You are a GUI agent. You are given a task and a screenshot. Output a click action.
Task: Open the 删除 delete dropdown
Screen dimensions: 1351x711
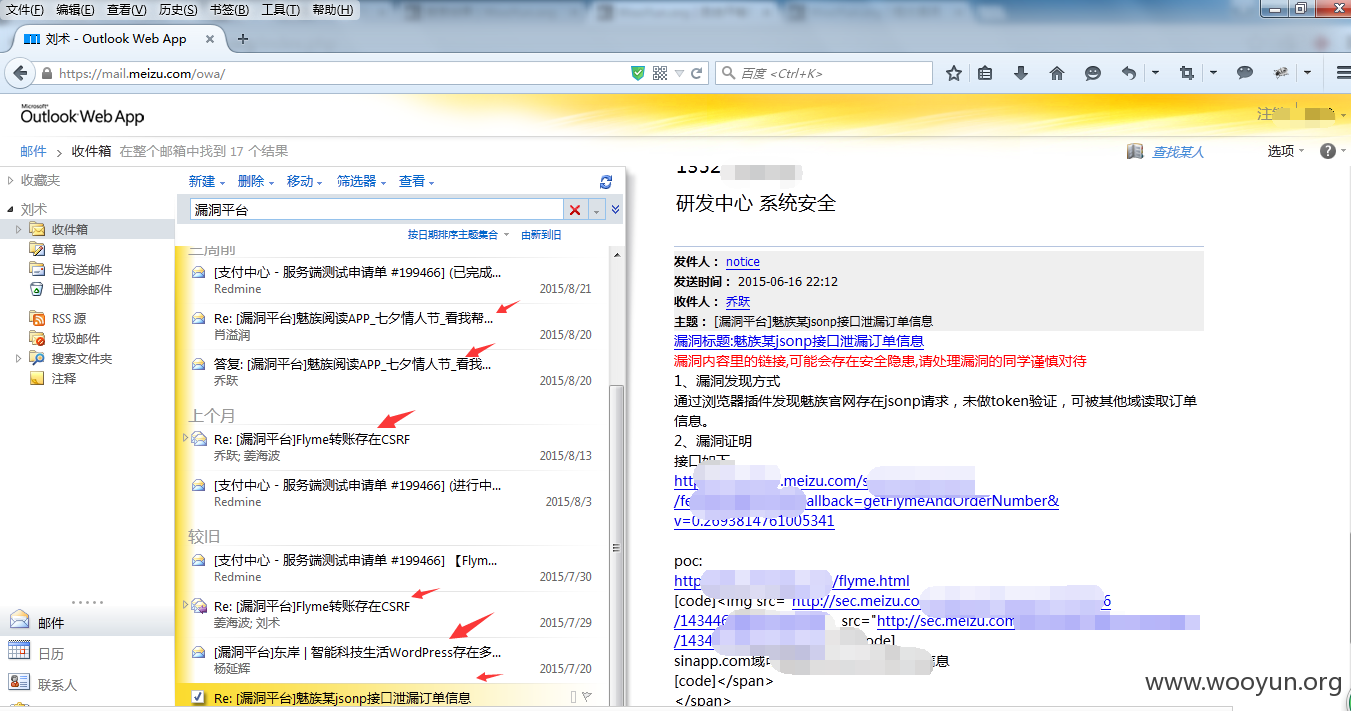tap(256, 181)
